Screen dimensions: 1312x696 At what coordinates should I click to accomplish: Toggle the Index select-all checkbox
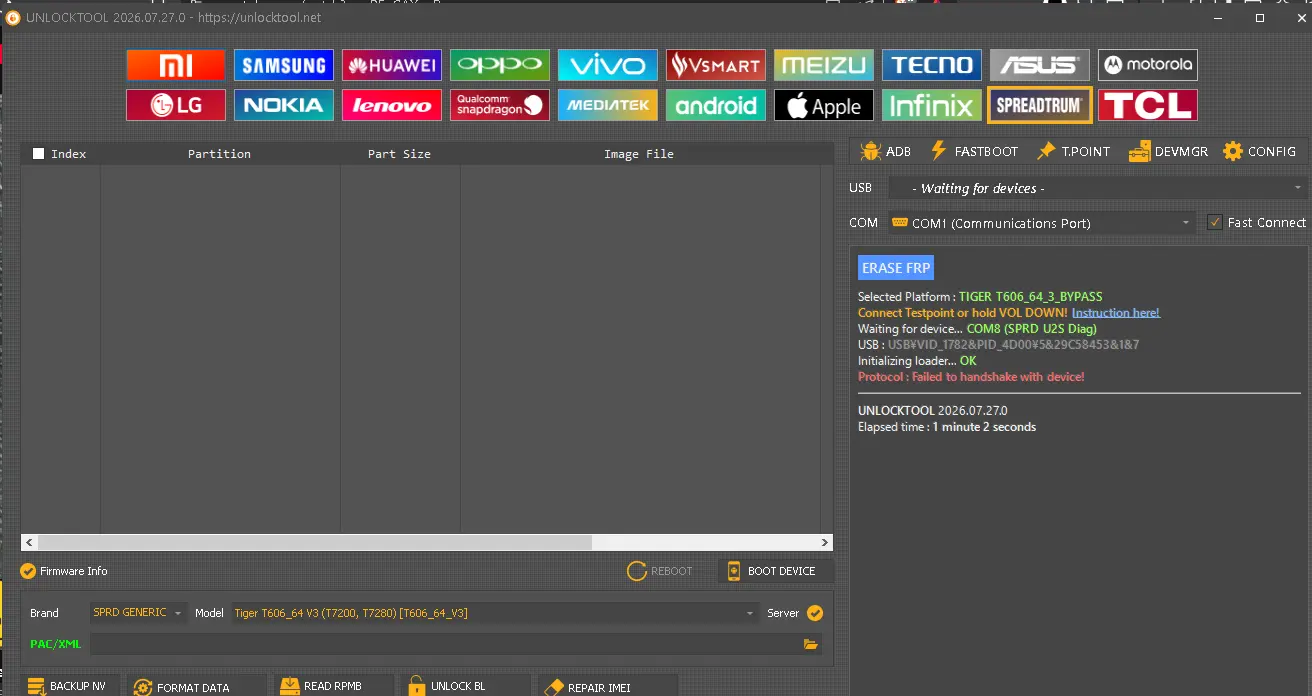tap(39, 154)
